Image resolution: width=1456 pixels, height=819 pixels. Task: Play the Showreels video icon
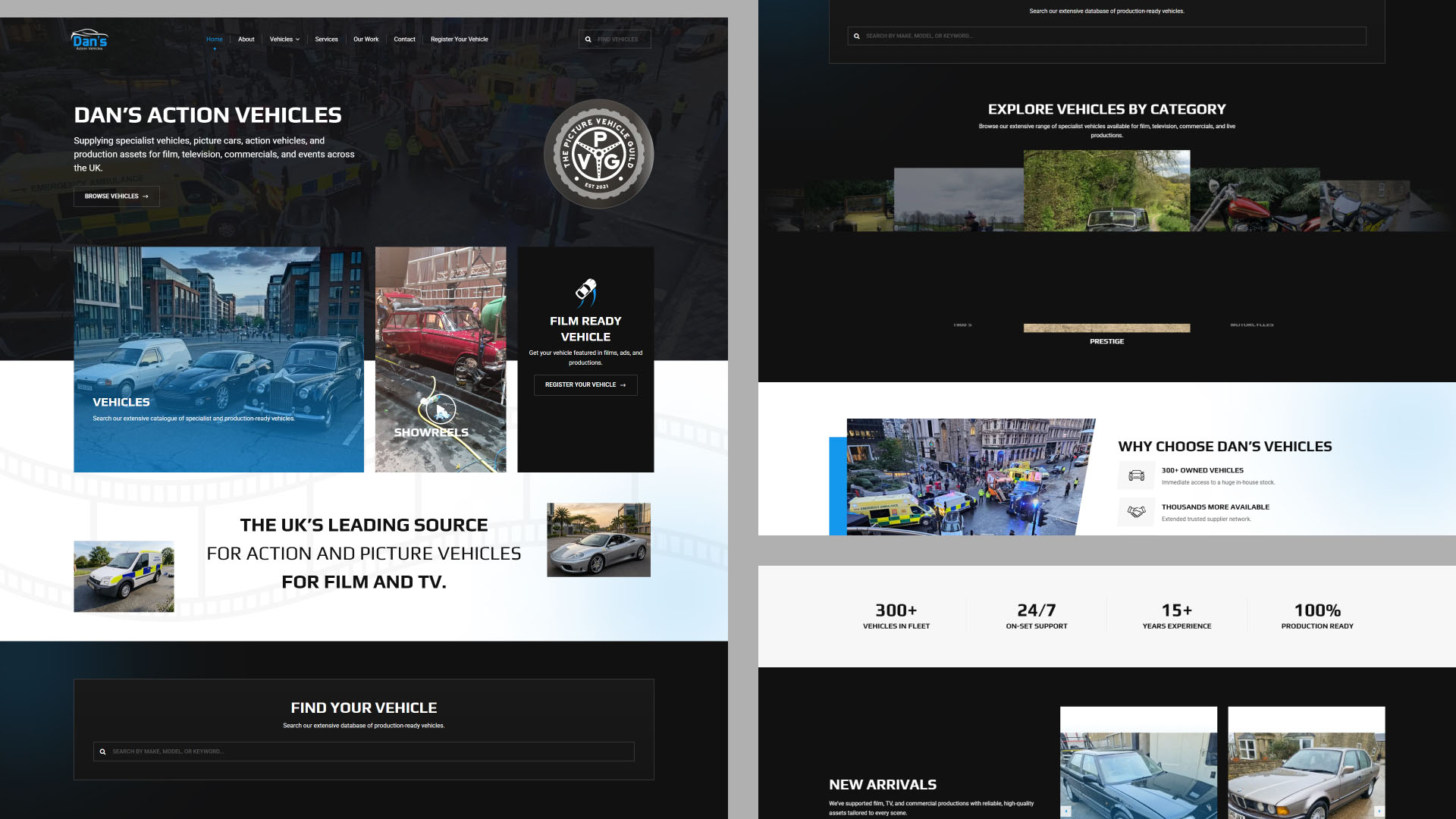(441, 410)
